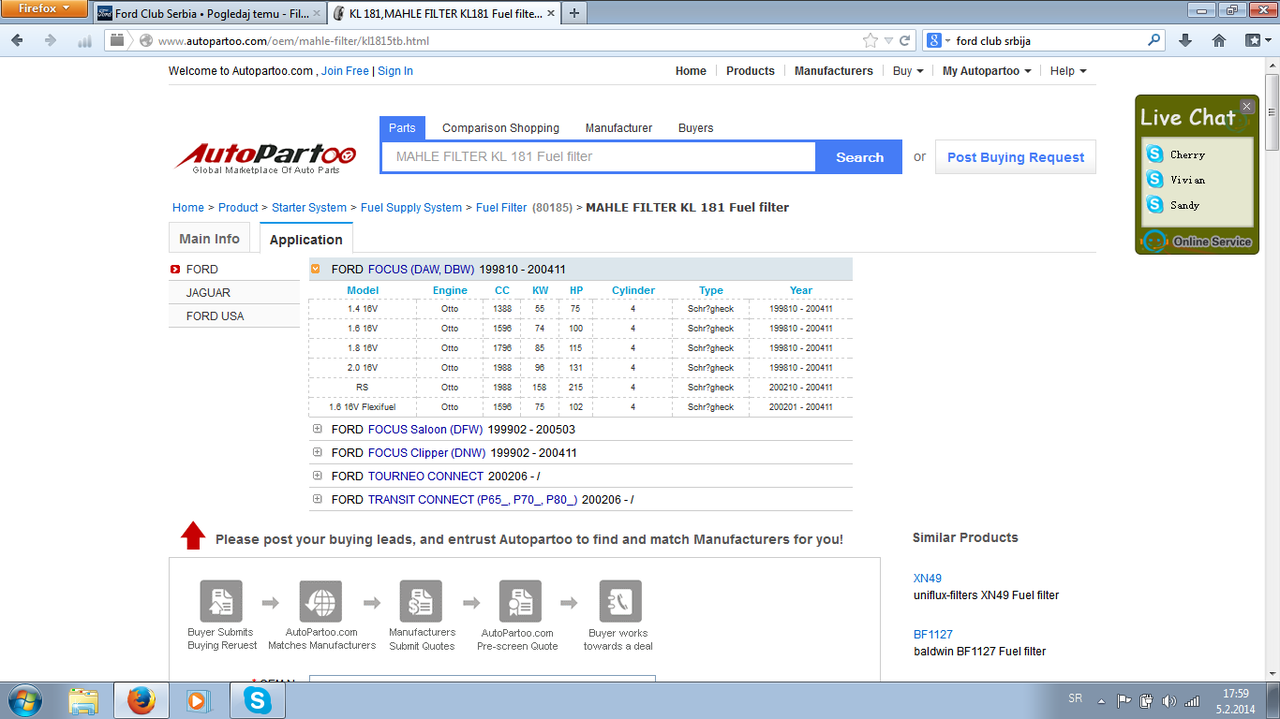Screen dimensions: 1280x719
Task: Click Post Buying Request button
Action: tap(1015, 157)
